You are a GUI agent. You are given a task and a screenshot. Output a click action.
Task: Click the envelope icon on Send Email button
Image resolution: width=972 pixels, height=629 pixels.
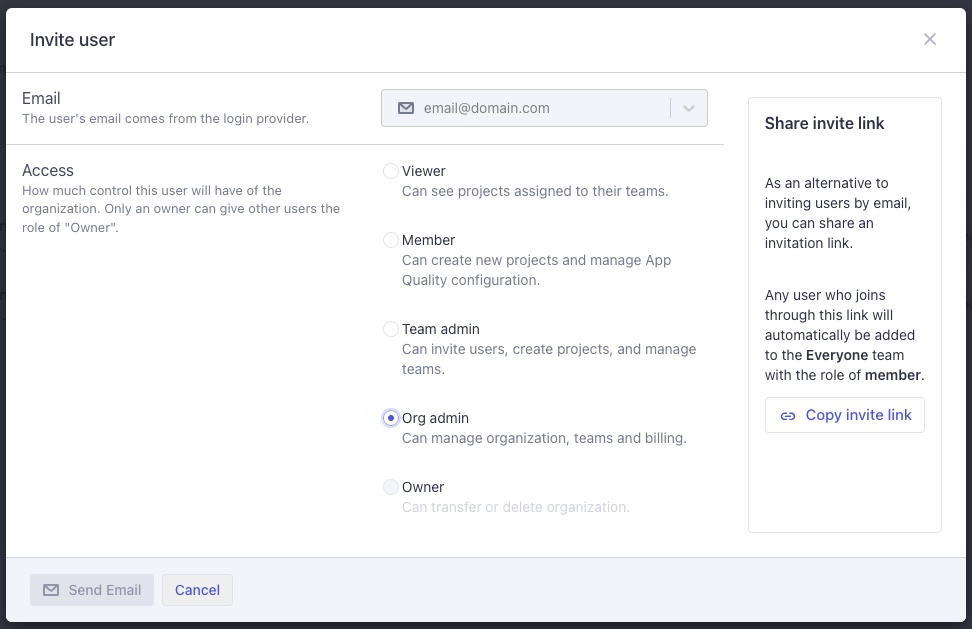[x=51, y=590]
